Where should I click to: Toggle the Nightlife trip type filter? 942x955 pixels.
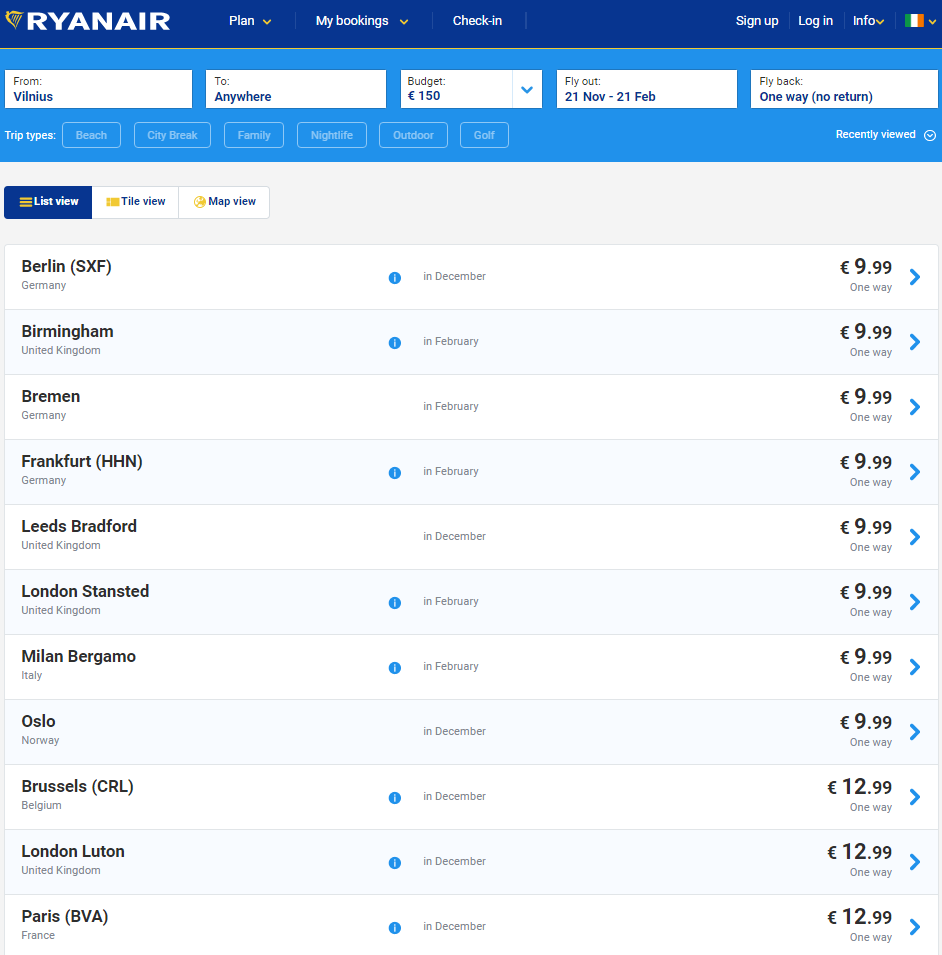[x=332, y=135]
